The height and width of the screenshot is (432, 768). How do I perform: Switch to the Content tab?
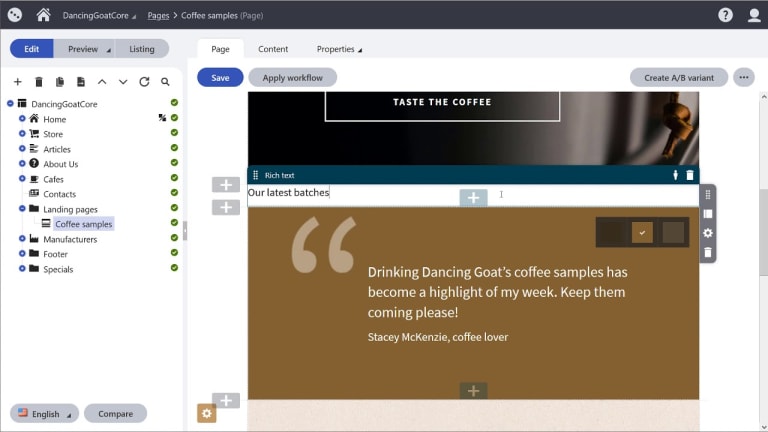pyautogui.click(x=273, y=49)
